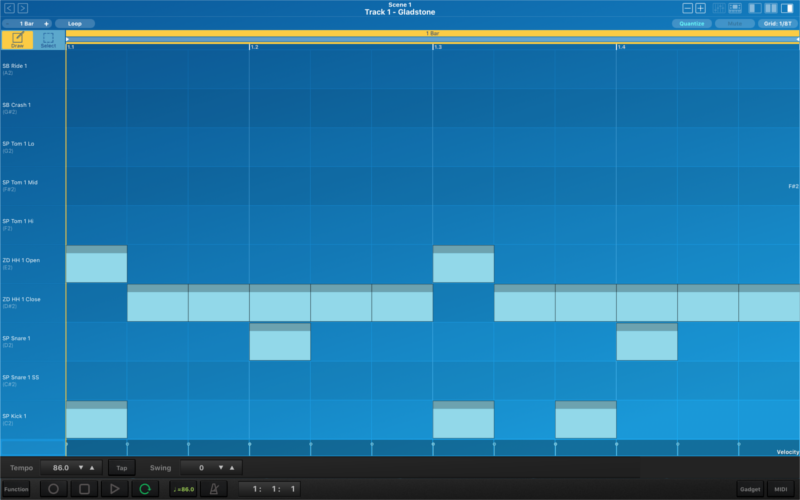Decrease tempo with the down arrow
The image size is (800, 500).
tap(81, 467)
